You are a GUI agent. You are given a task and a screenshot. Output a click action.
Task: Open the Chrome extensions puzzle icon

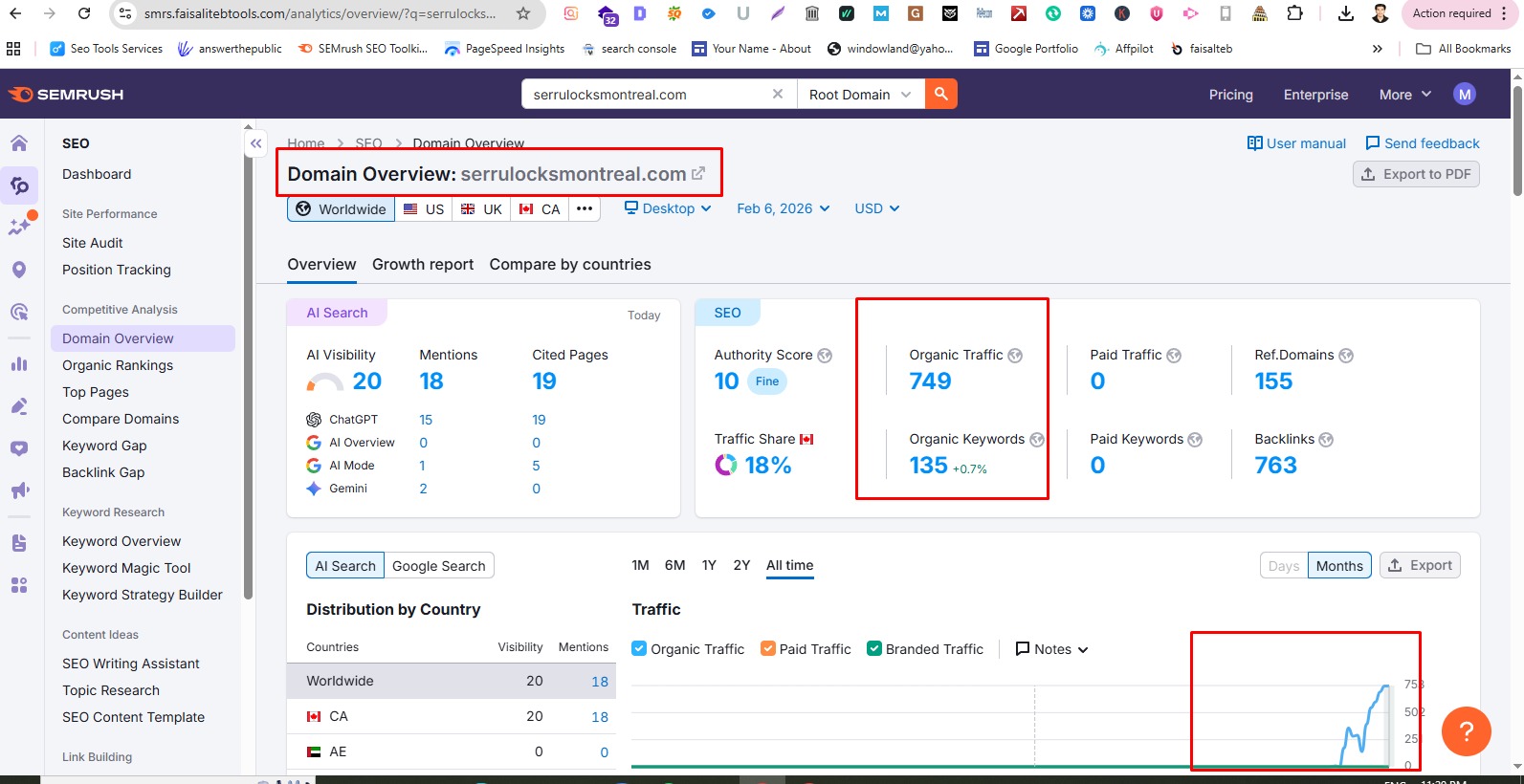[1294, 13]
